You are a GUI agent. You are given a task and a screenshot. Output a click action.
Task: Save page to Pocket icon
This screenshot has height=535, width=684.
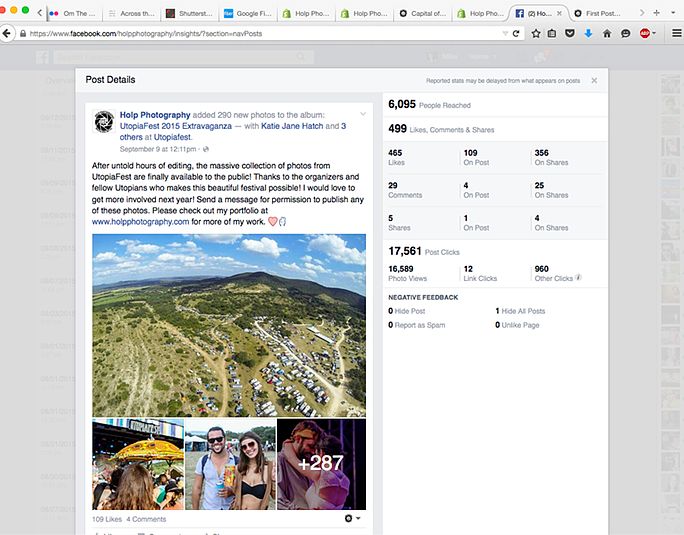coord(570,33)
